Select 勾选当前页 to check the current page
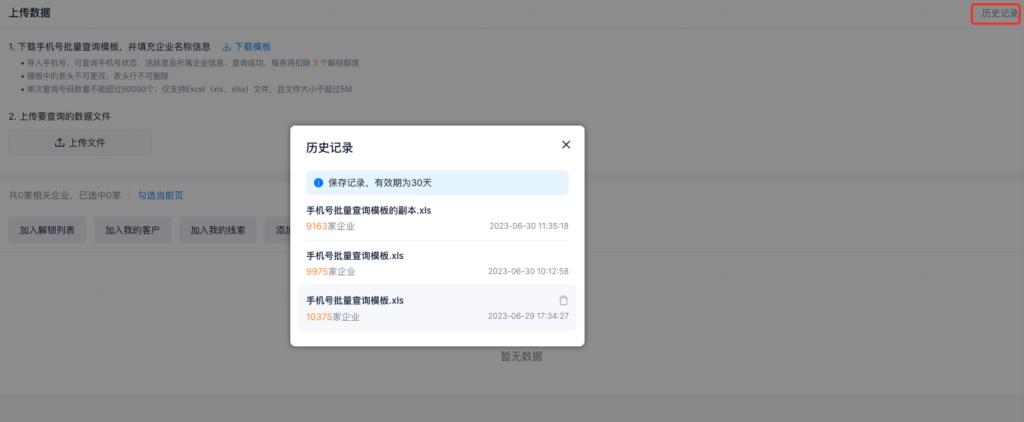 [x=160, y=195]
